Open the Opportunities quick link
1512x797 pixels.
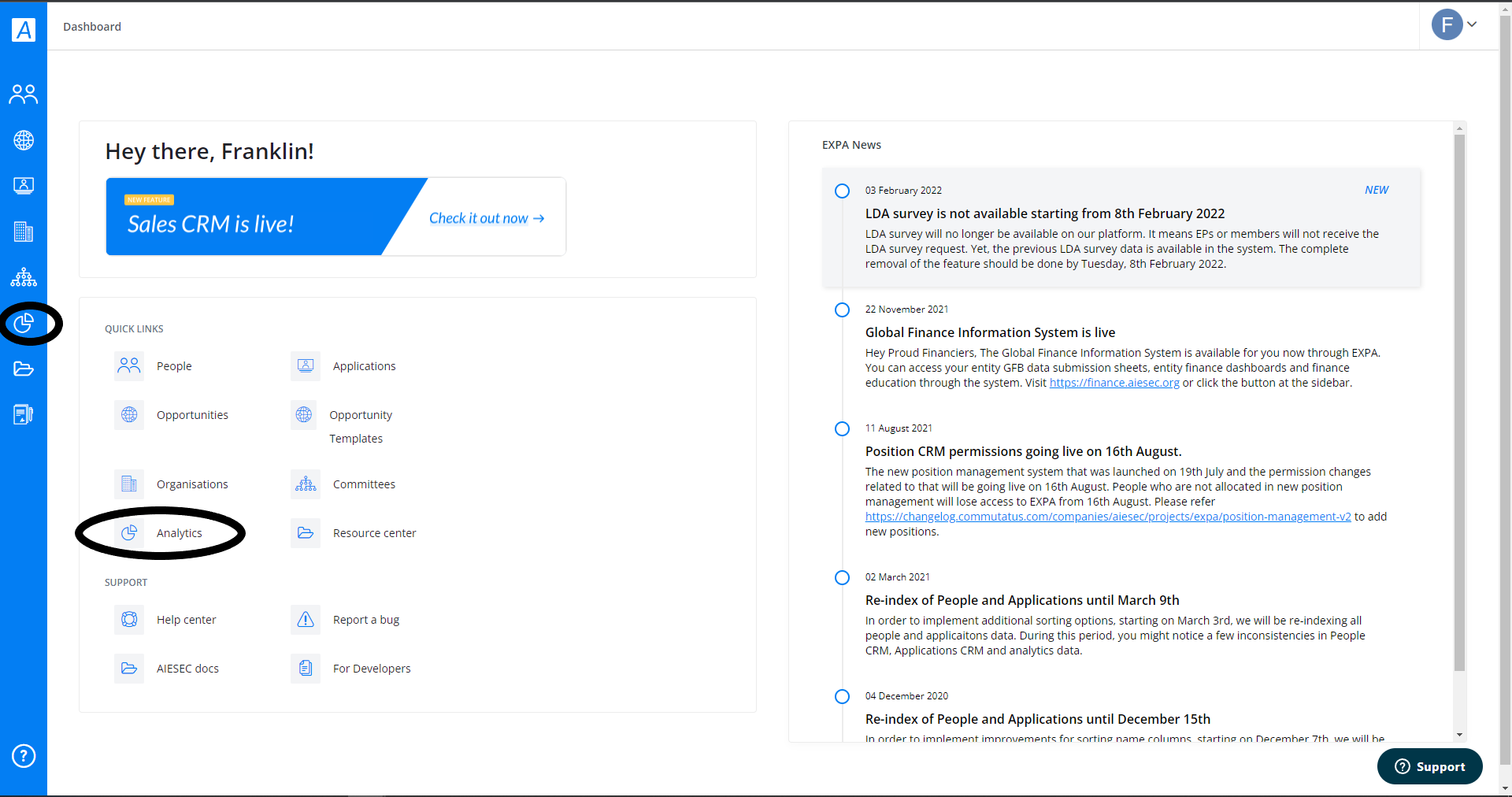192,415
